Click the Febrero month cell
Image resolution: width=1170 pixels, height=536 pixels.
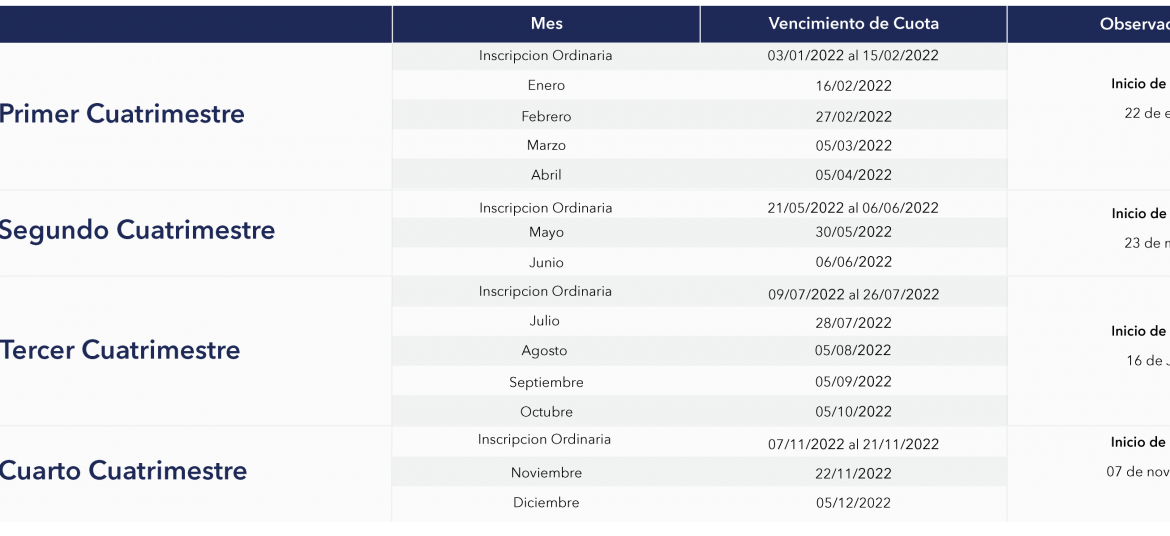coord(546,116)
